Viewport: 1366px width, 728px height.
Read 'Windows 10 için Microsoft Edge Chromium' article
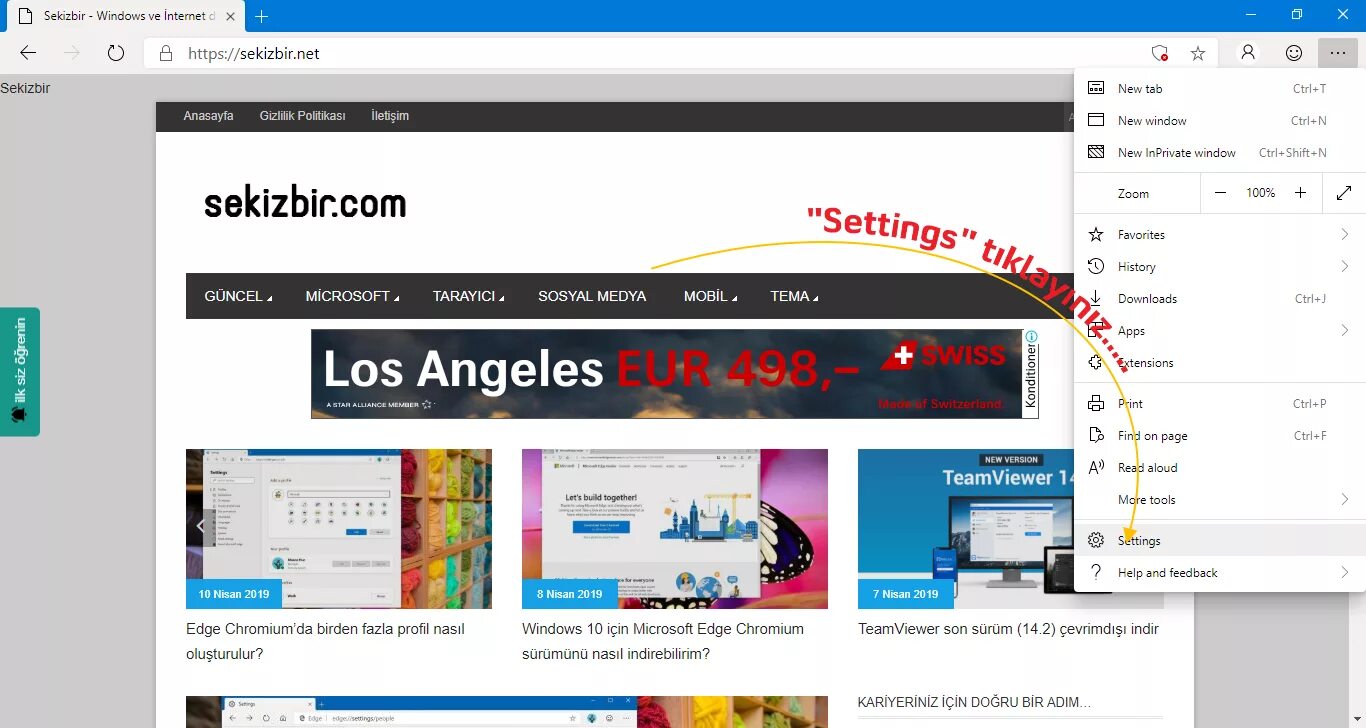point(663,641)
